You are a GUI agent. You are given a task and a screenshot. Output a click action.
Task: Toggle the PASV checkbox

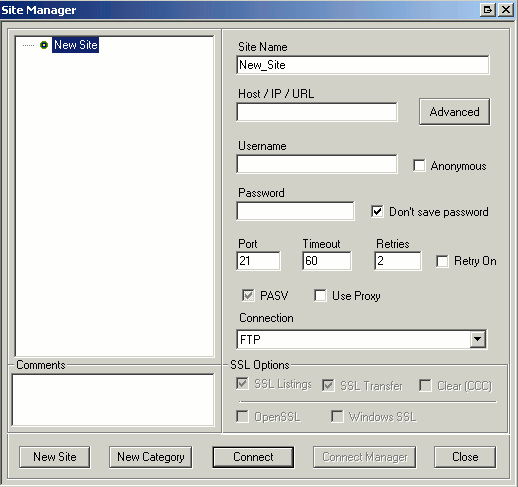click(248, 296)
